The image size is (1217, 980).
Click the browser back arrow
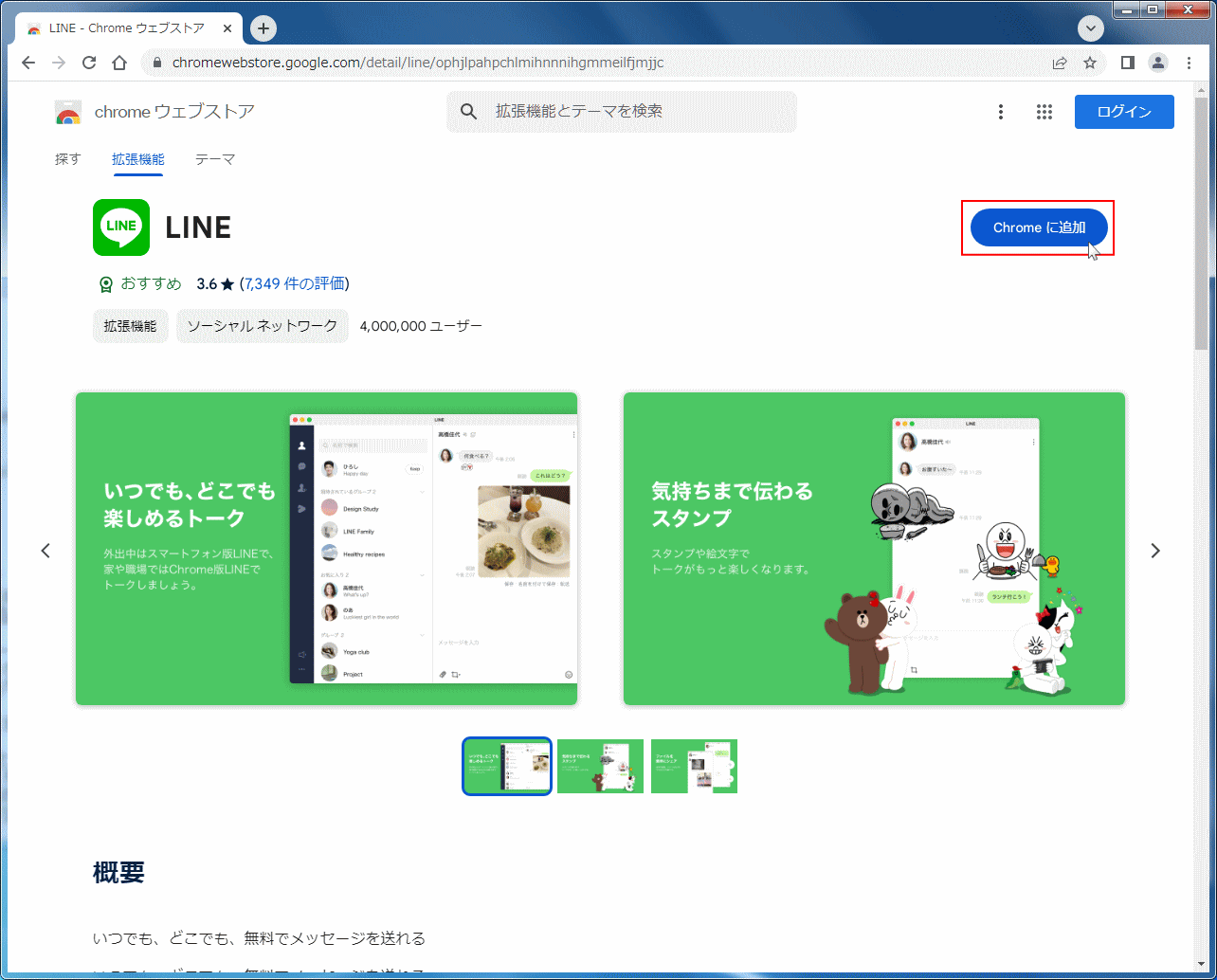[x=28, y=63]
